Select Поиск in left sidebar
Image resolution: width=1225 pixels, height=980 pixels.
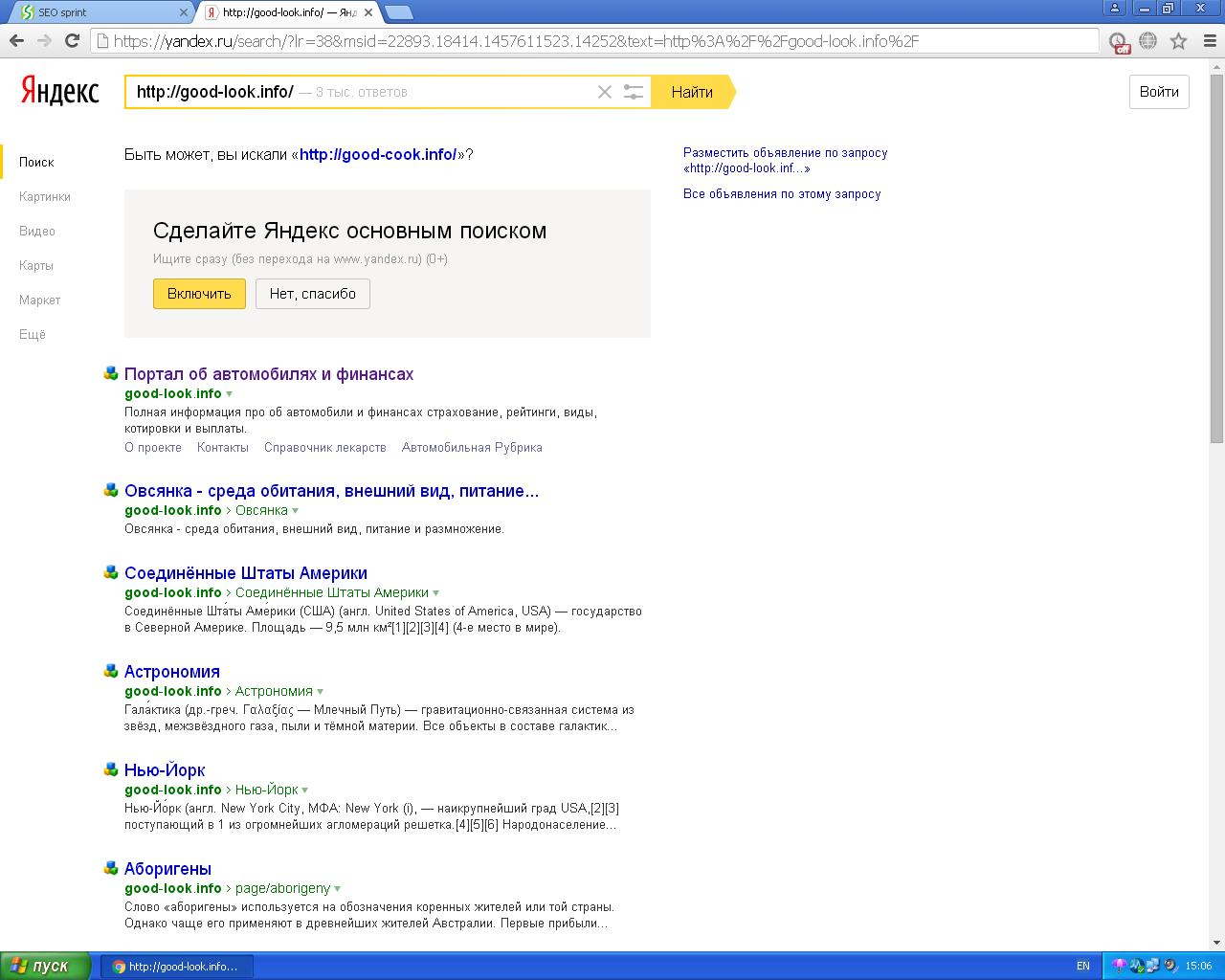pos(36,162)
